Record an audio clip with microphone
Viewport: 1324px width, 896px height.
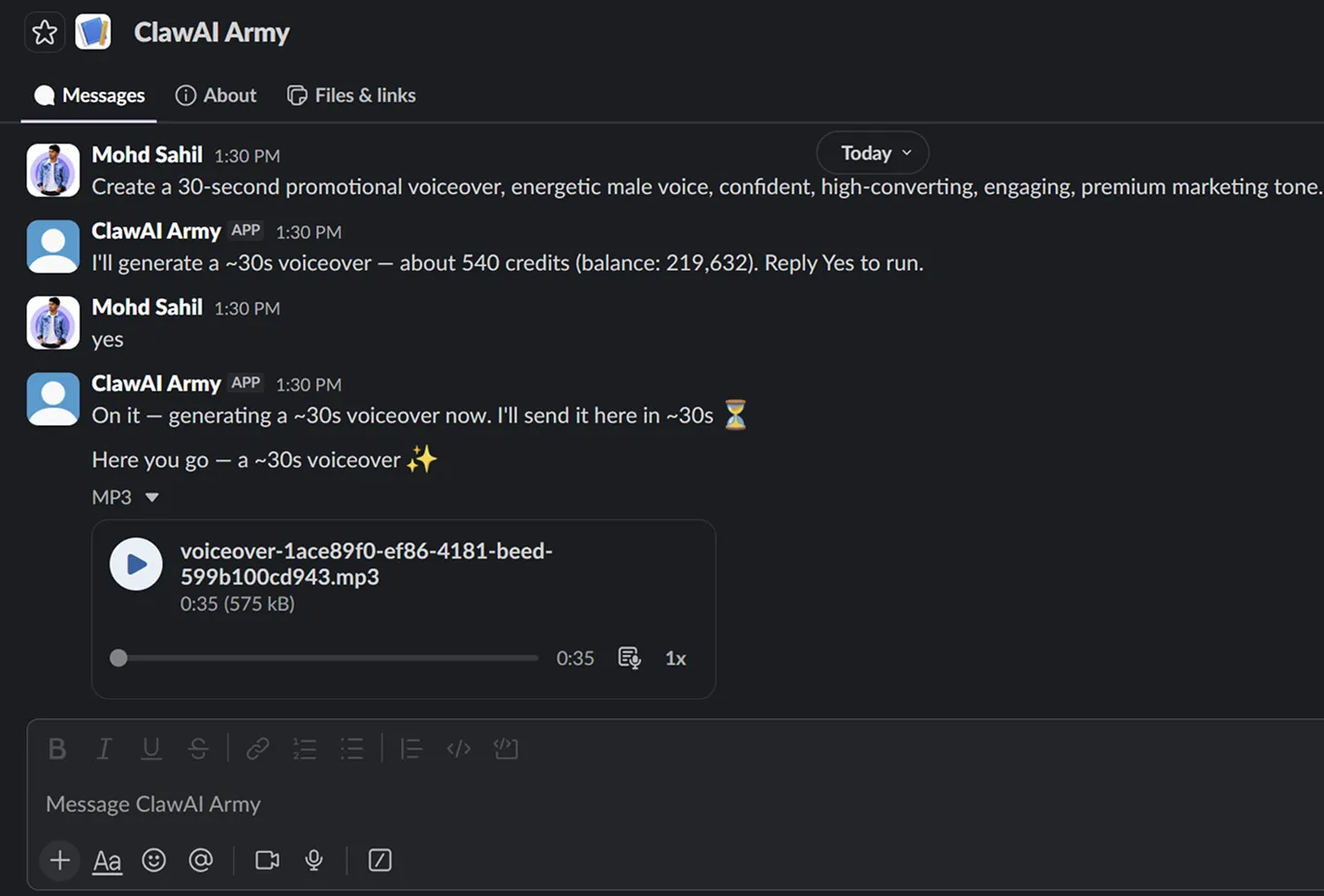click(314, 860)
